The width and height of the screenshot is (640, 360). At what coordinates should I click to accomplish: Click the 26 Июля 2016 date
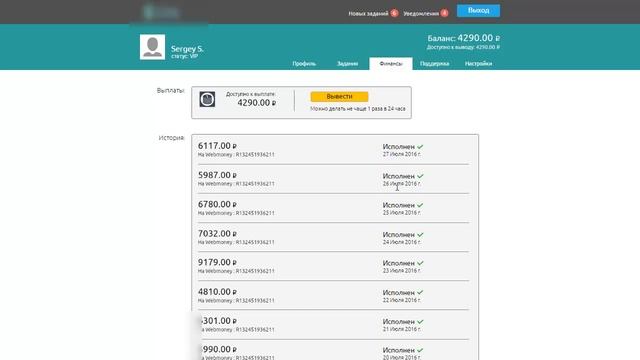coord(402,184)
